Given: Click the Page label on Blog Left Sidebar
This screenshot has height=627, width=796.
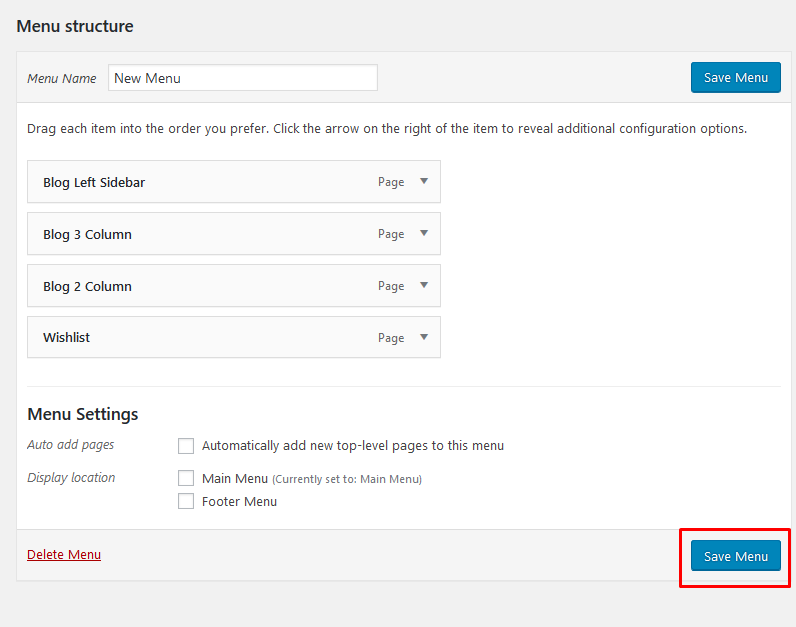Looking at the screenshot, I should [x=391, y=183].
